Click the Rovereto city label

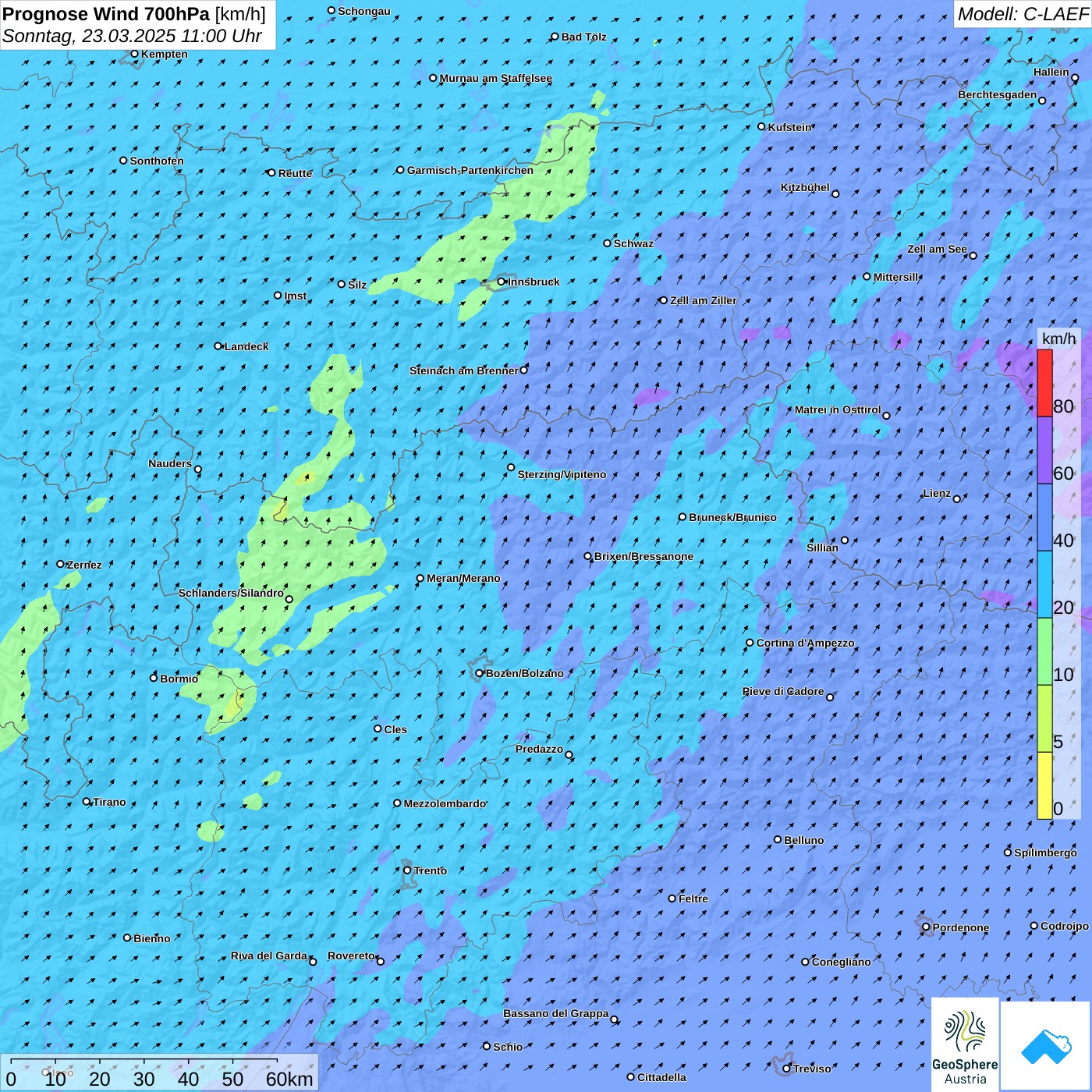(x=351, y=955)
